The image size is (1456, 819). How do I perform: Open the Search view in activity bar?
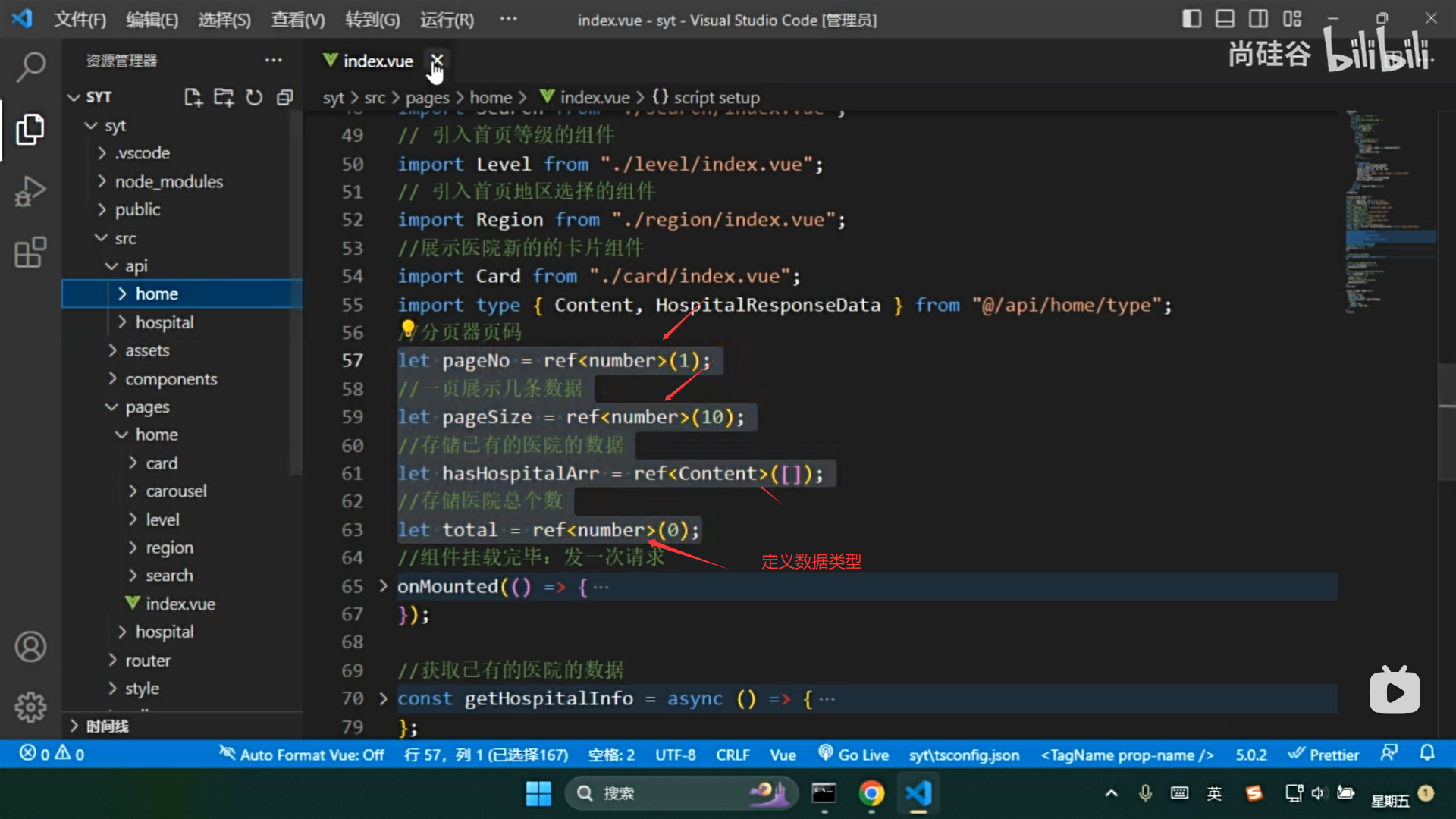[x=30, y=67]
